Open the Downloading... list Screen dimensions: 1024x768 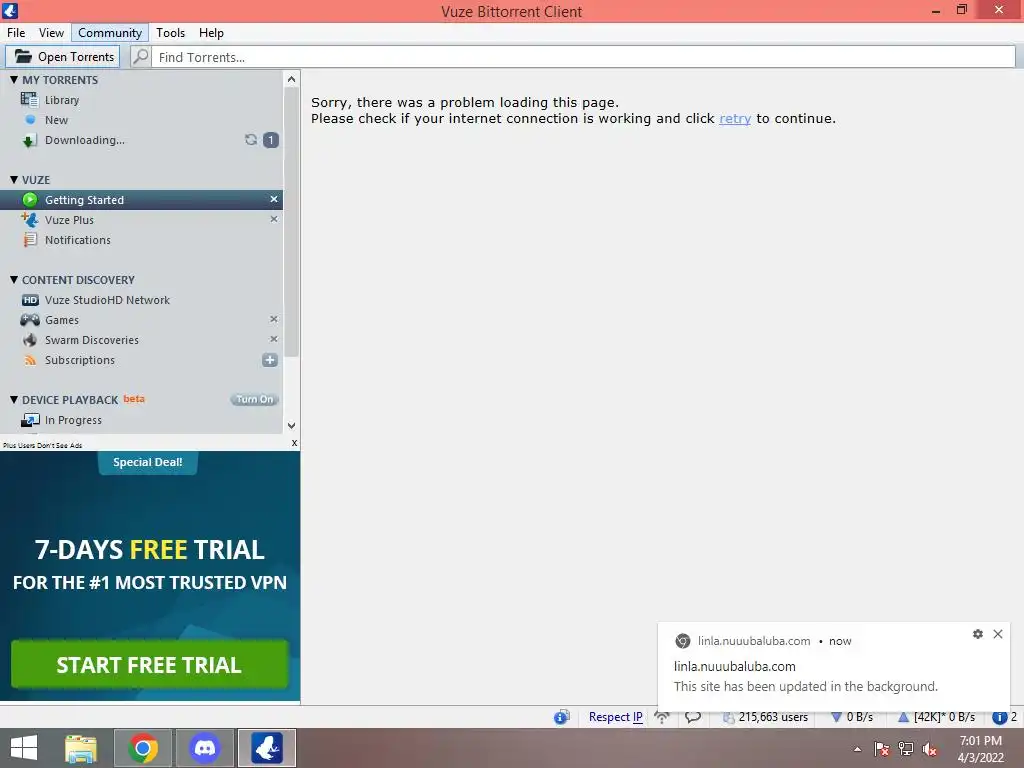[x=84, y=140]
